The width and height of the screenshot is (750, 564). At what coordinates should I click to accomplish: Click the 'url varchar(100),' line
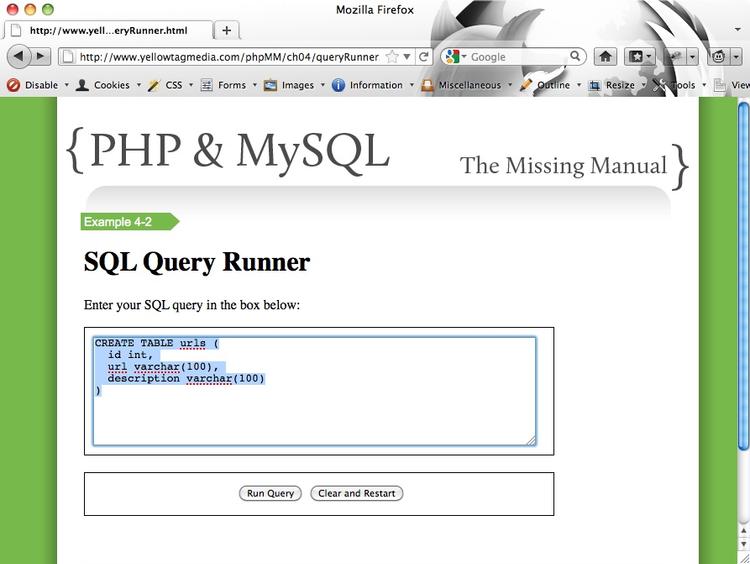click(163, 367)
